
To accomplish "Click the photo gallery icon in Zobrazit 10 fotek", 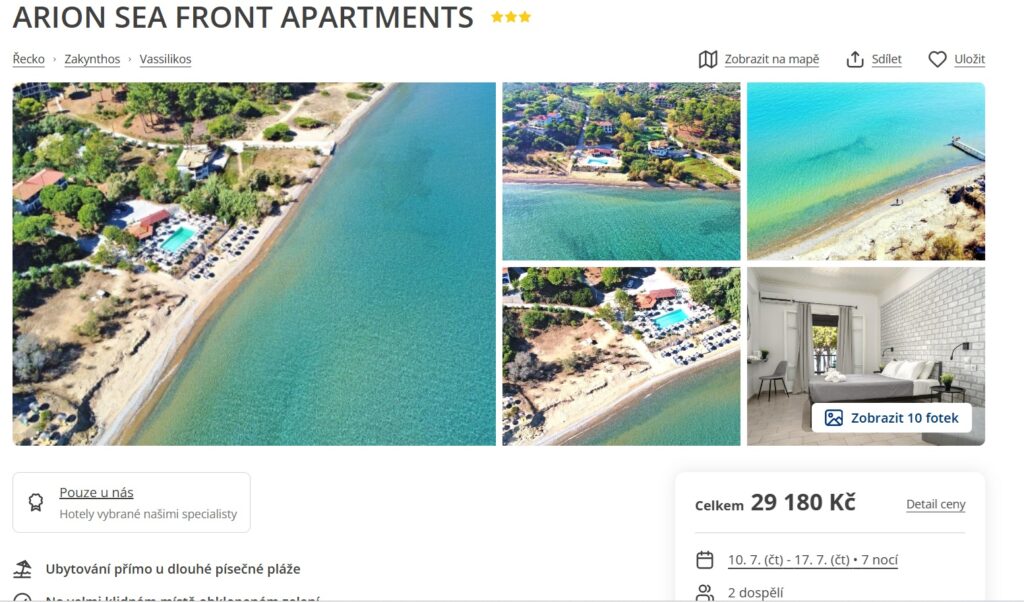I will [833, 418].
